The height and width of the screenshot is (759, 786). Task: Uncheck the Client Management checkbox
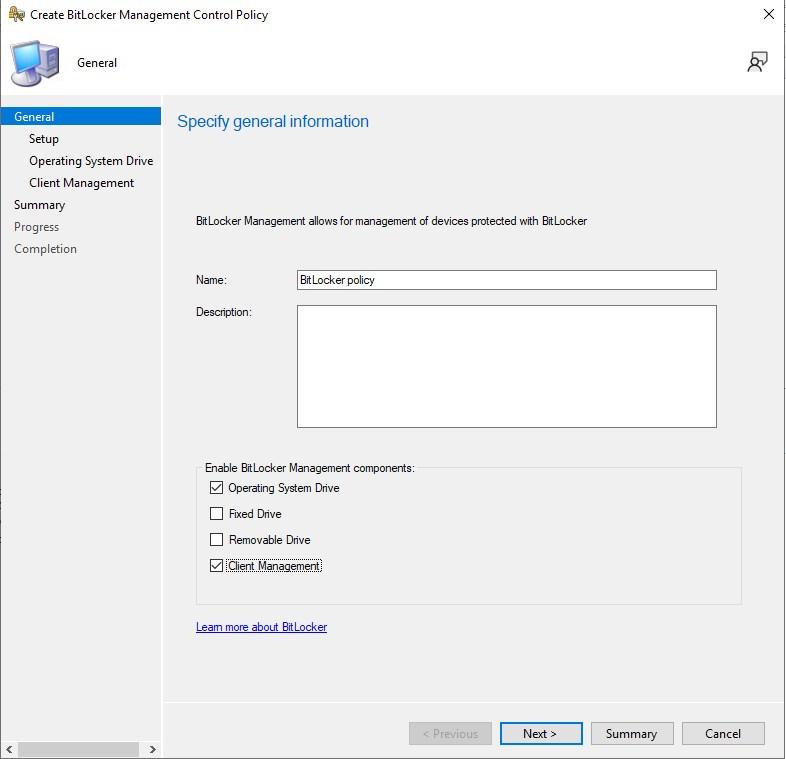[216, 566]
